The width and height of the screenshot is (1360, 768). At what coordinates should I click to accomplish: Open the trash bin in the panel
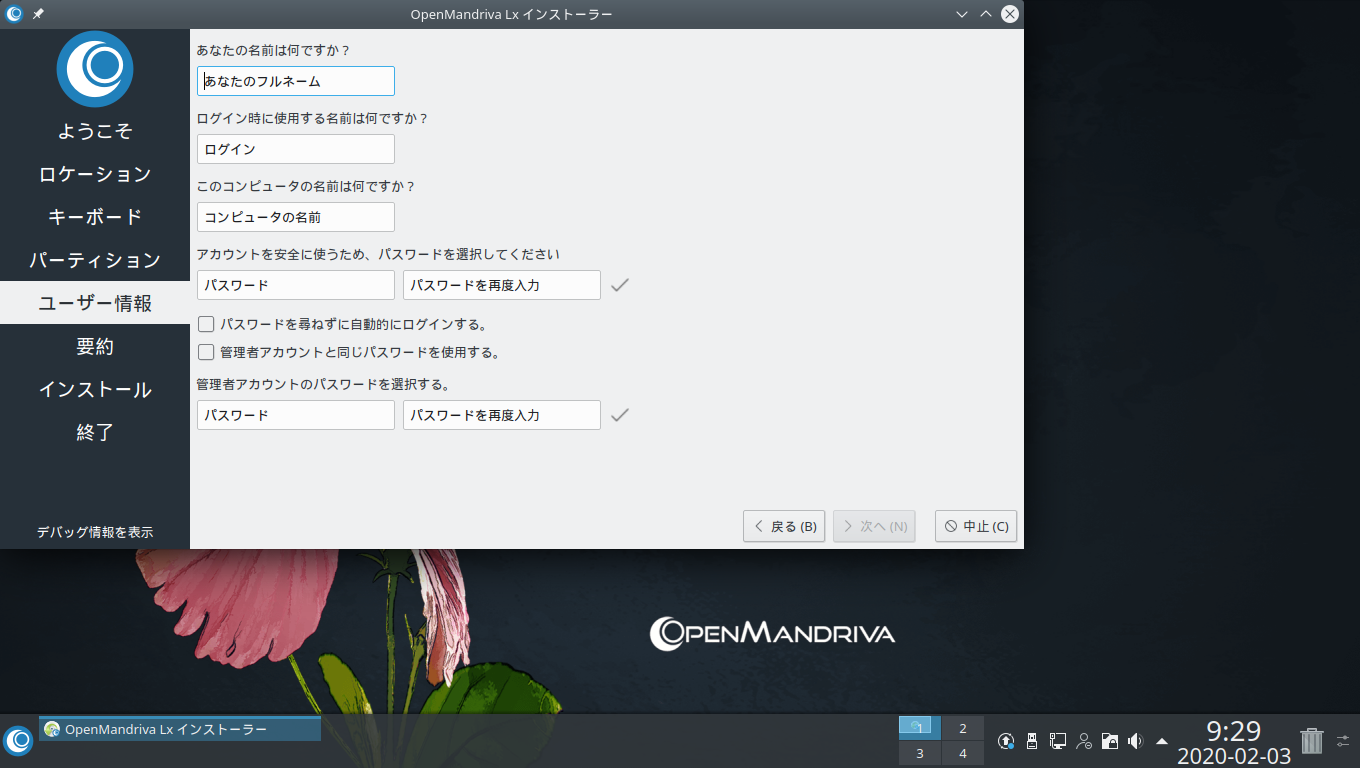pos(1312,741)
